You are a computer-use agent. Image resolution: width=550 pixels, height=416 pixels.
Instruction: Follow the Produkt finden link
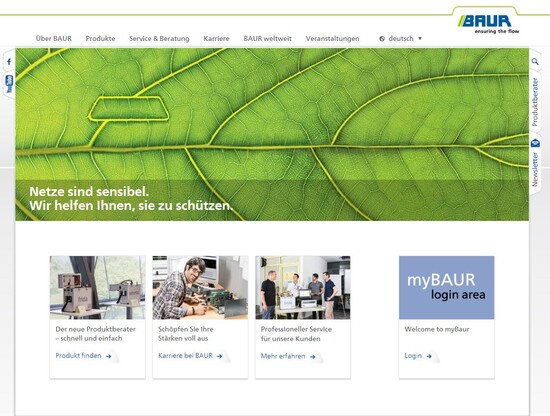click(78, 356)
